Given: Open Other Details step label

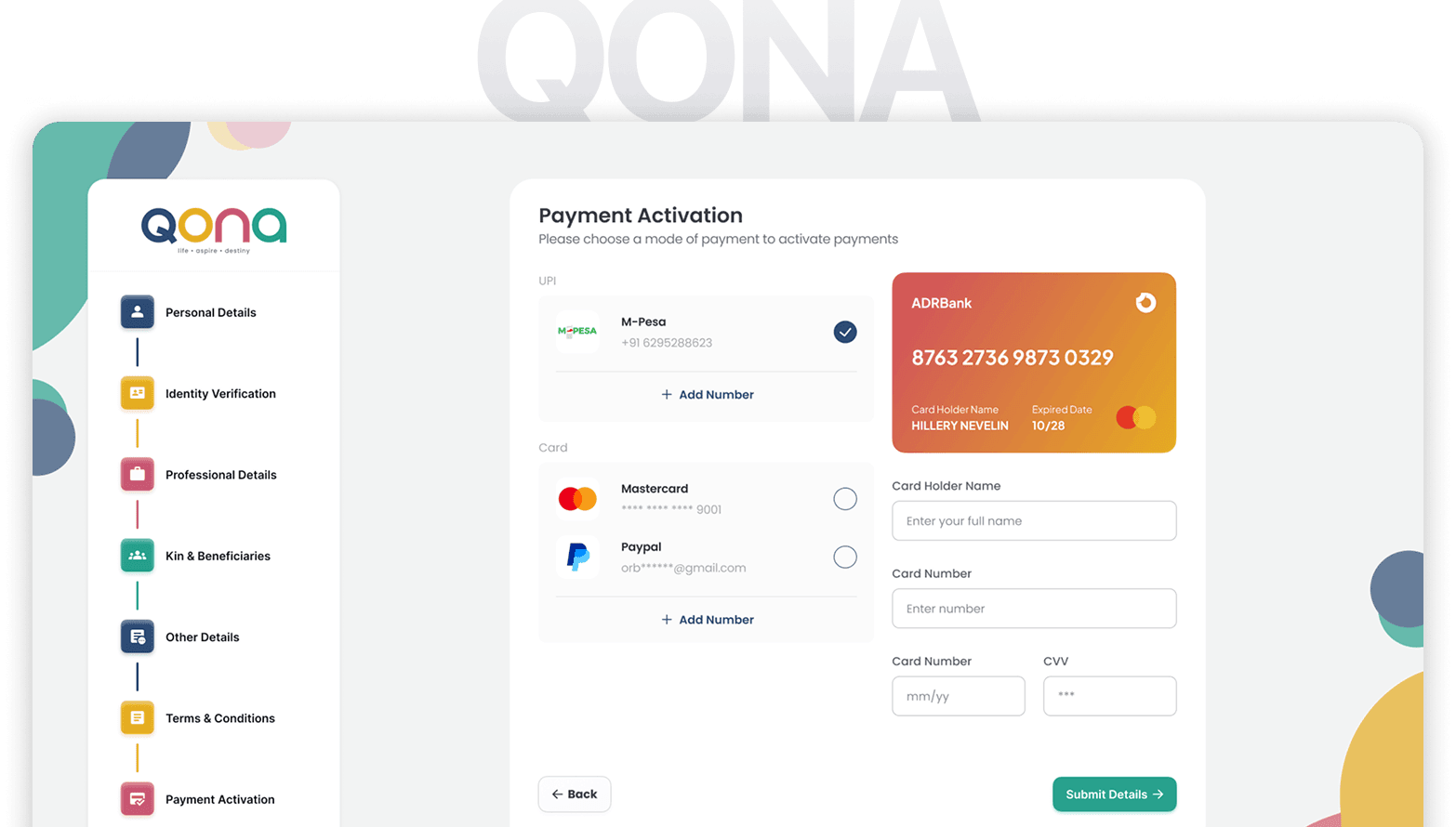Looking at the screenshot, I should [x=203, y=637].
